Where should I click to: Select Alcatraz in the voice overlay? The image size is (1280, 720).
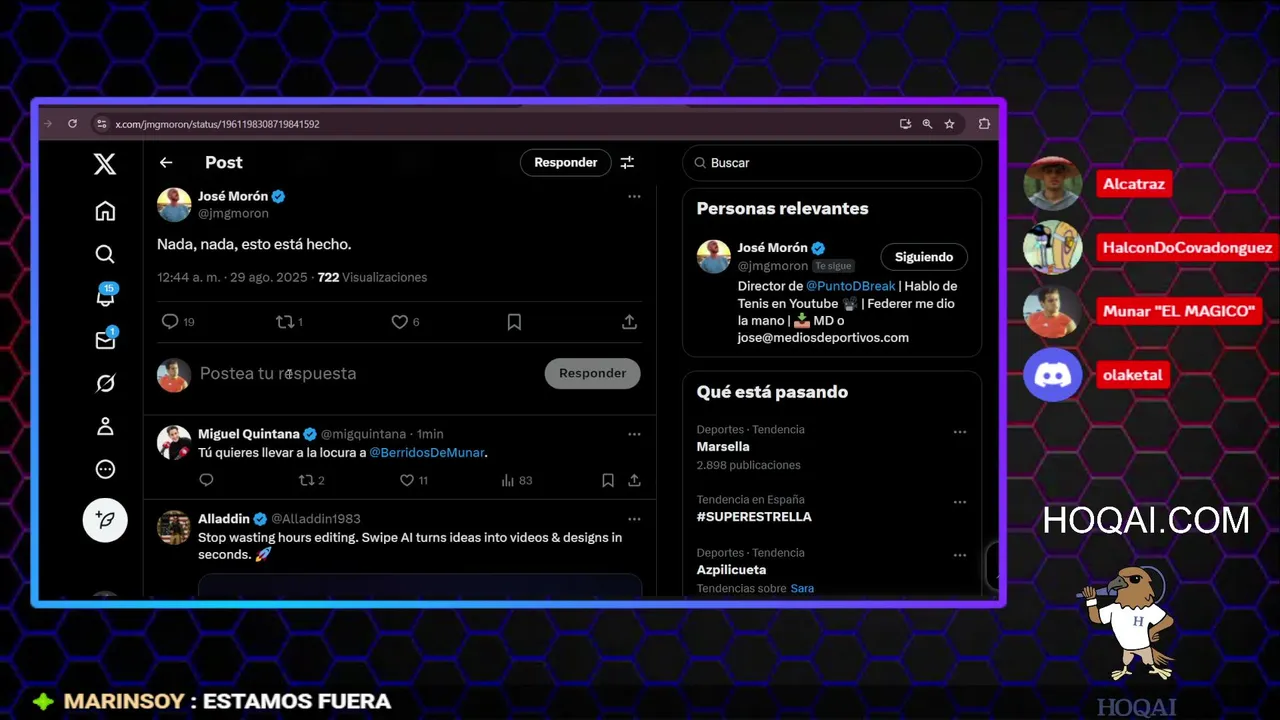1134,184
